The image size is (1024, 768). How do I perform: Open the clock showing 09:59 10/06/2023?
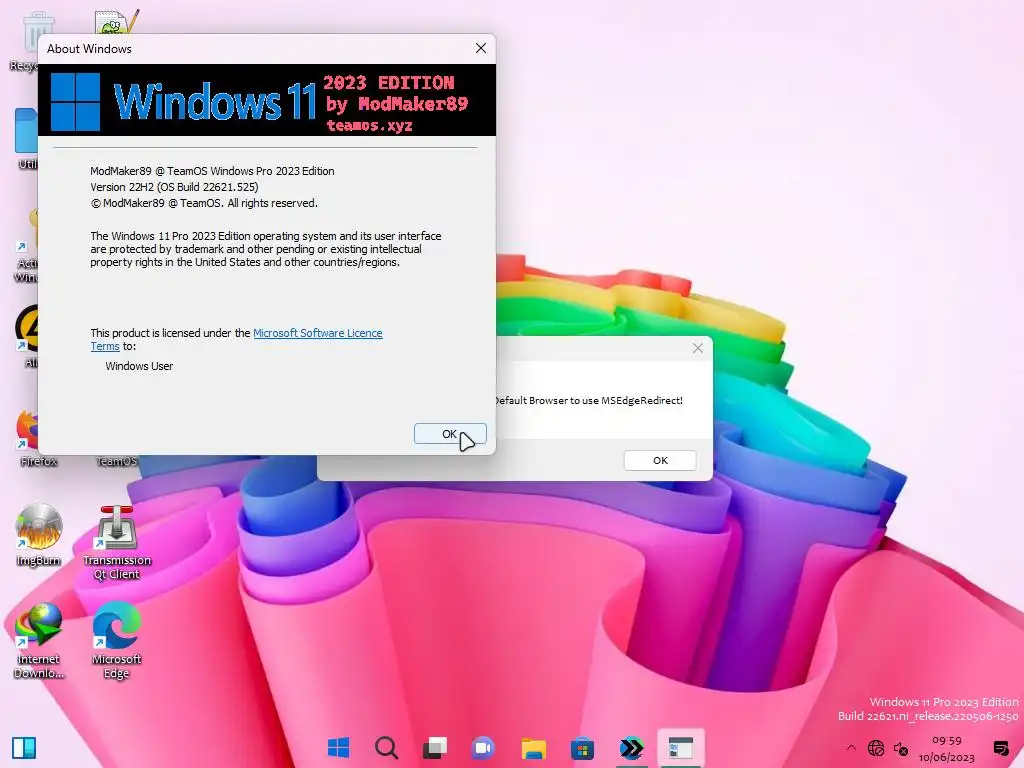(x=946, y=749)
